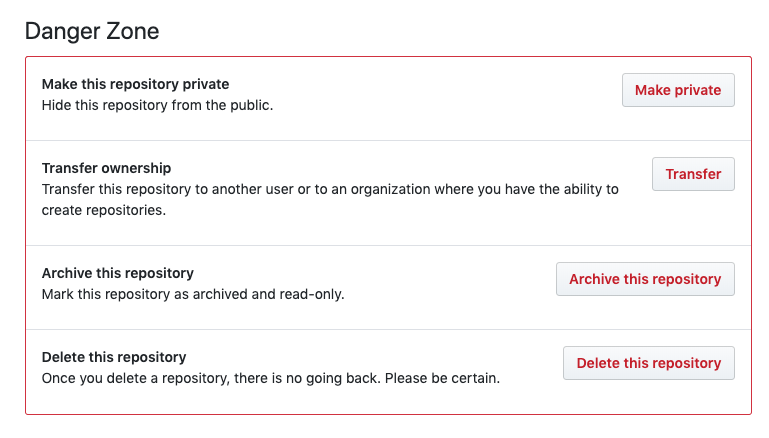Click the bold "Delete this repository" title
Viewport: 769px width, 438px height.
point(114,357)
